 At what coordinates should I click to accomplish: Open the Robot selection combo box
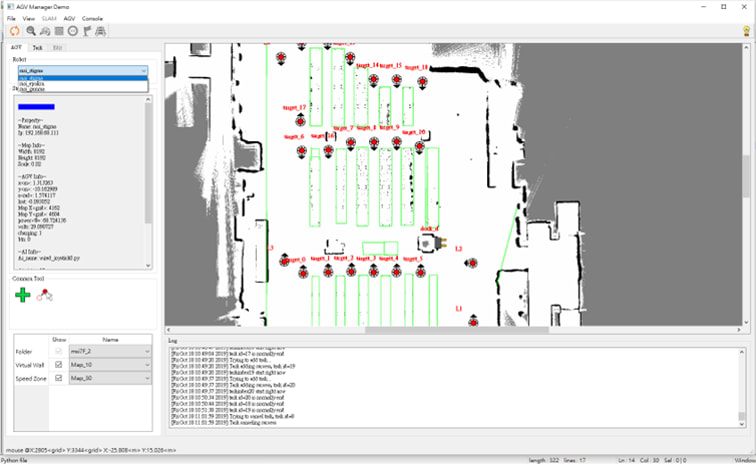pyautogui.click(x=83, y=70)
